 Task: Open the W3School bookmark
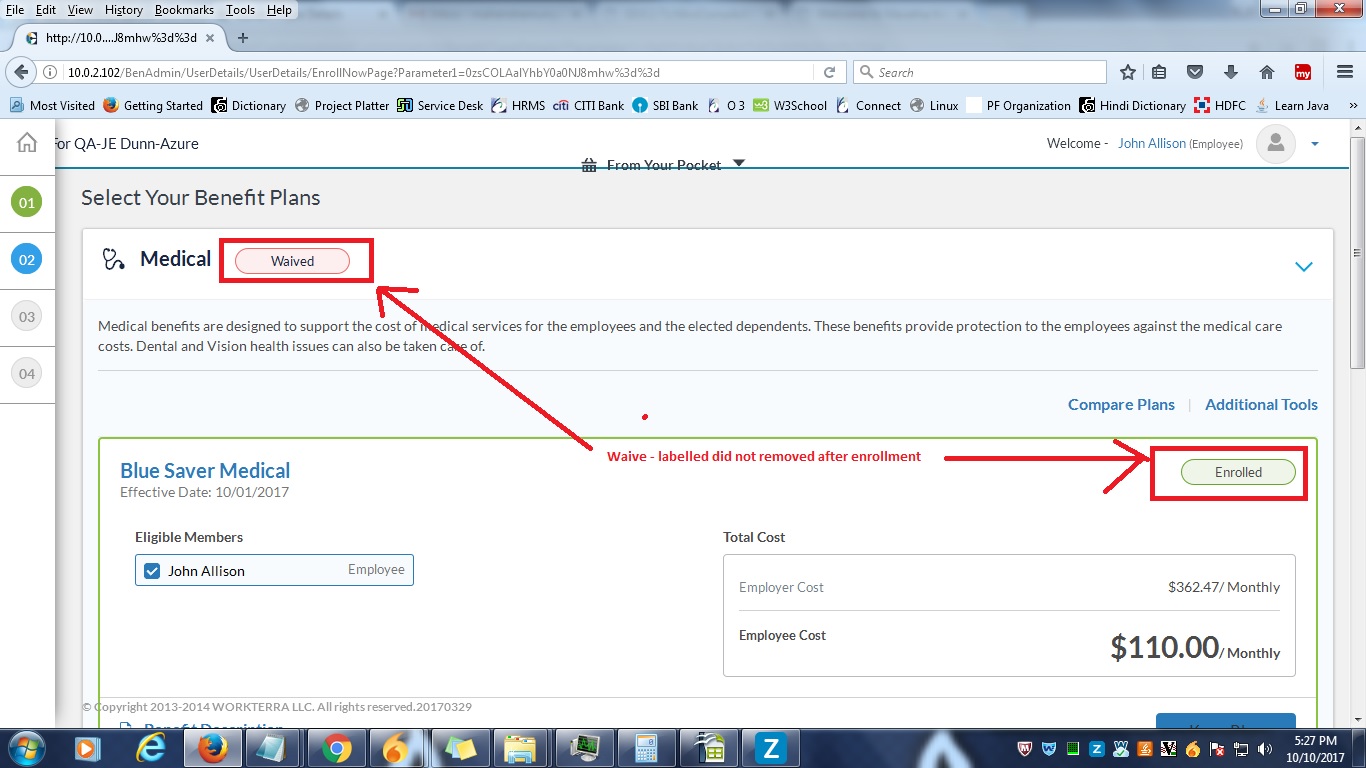[790, 105]
